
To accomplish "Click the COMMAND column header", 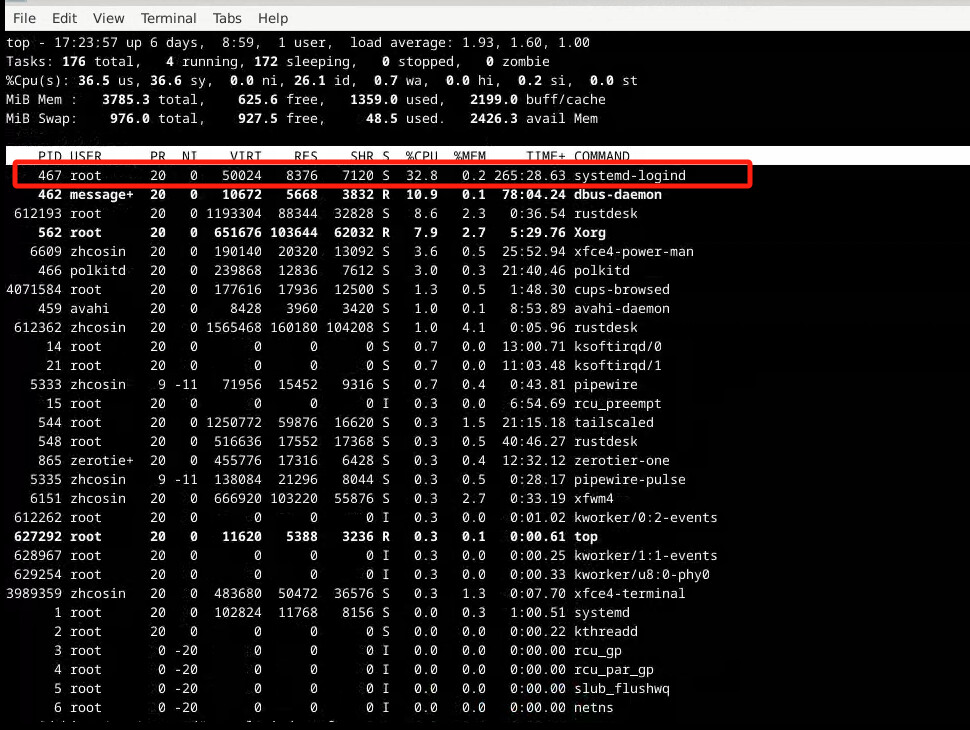I will point(602,156).
